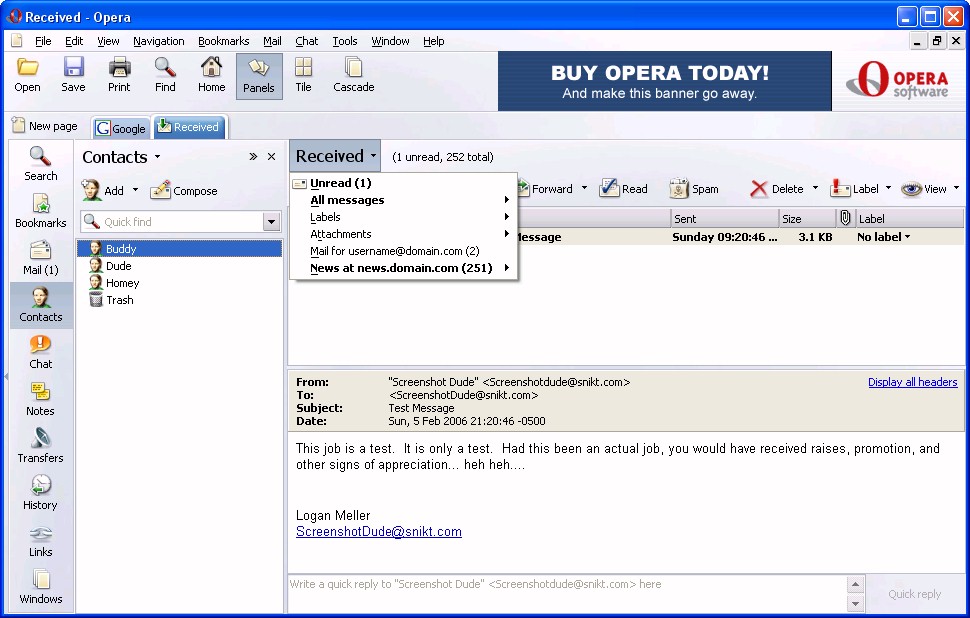
Task: Select Trash in contacts list
Action: (x=179, y=300)
